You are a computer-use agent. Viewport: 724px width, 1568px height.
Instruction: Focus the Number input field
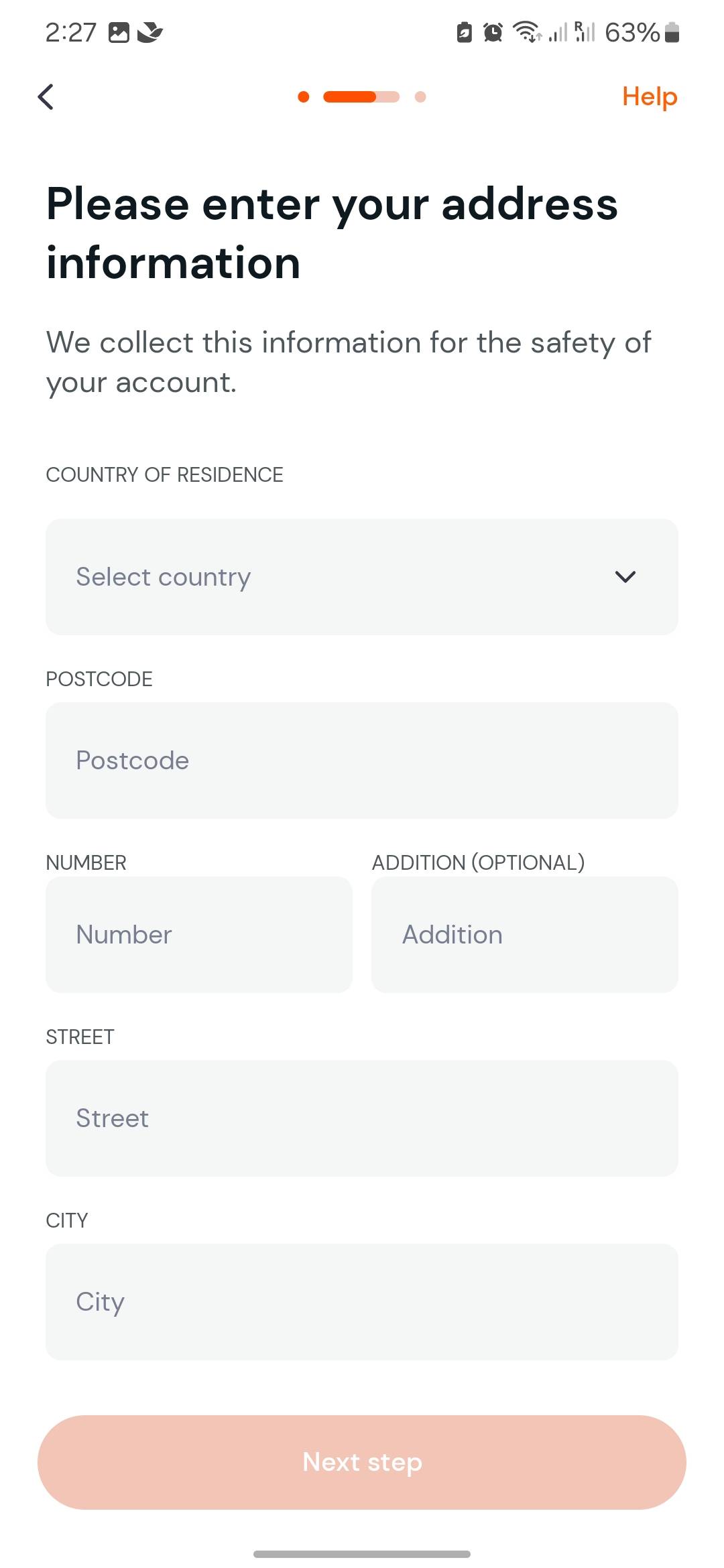[x=199, y=935]
